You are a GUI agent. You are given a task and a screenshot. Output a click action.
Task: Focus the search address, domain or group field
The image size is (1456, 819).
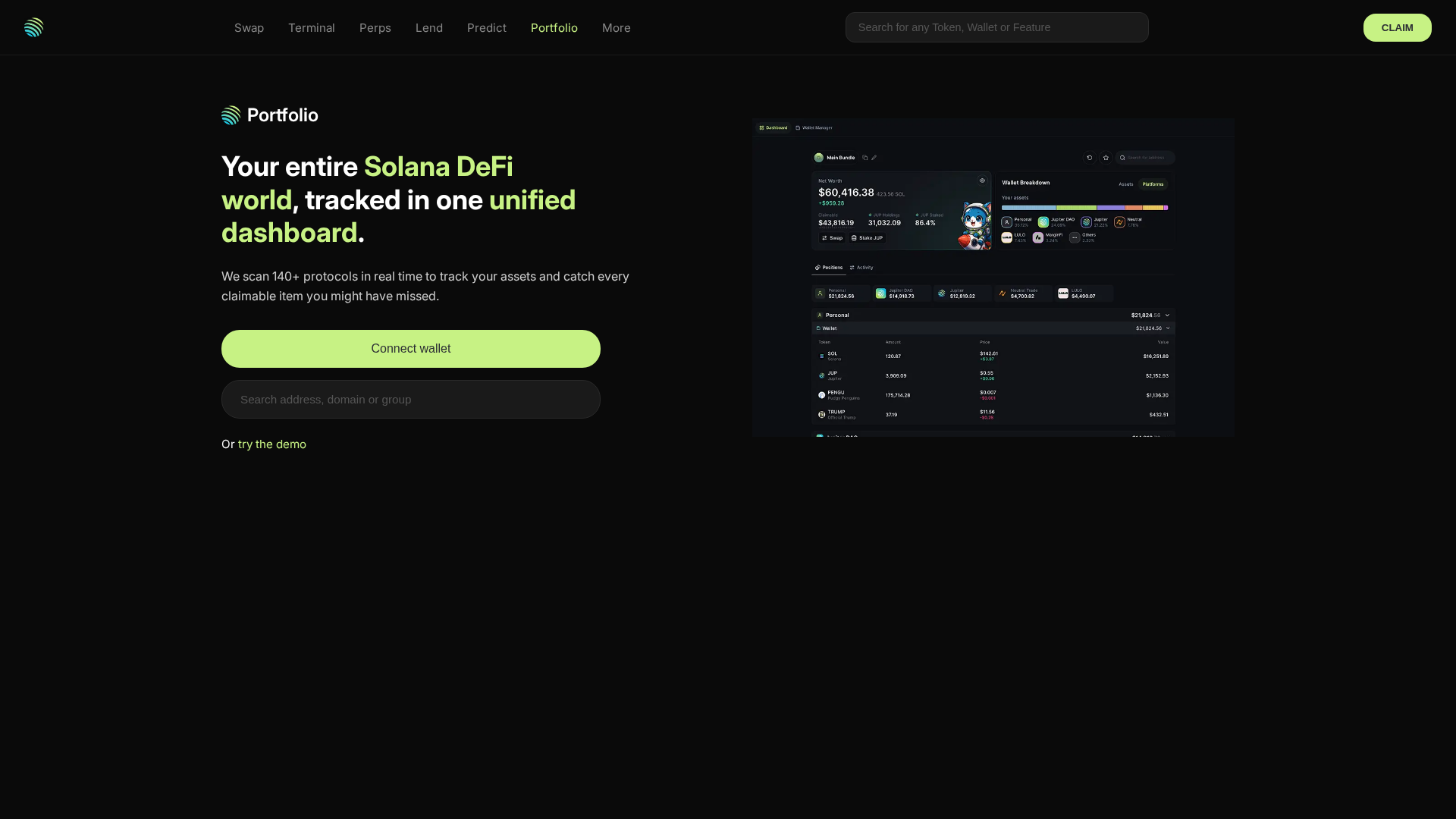tap(411, 400)
